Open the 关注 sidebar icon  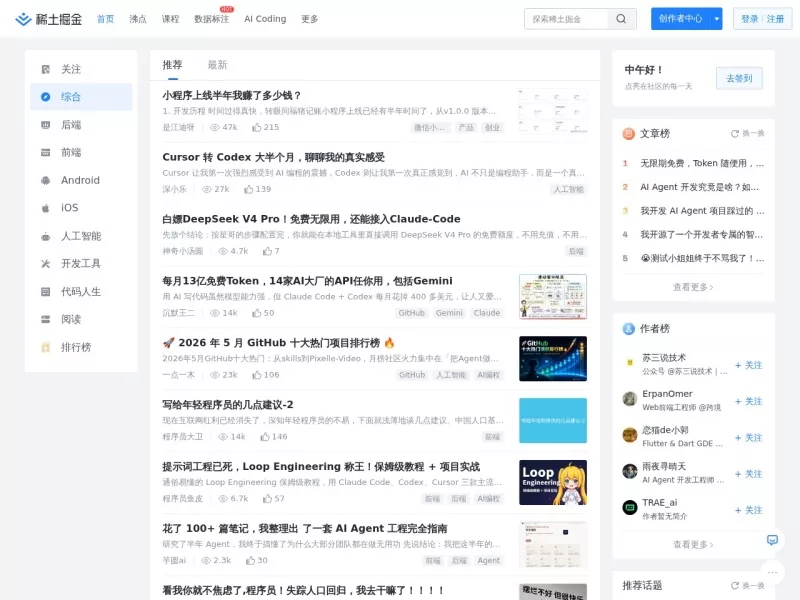pyautogui.click(x=45, y=69)
